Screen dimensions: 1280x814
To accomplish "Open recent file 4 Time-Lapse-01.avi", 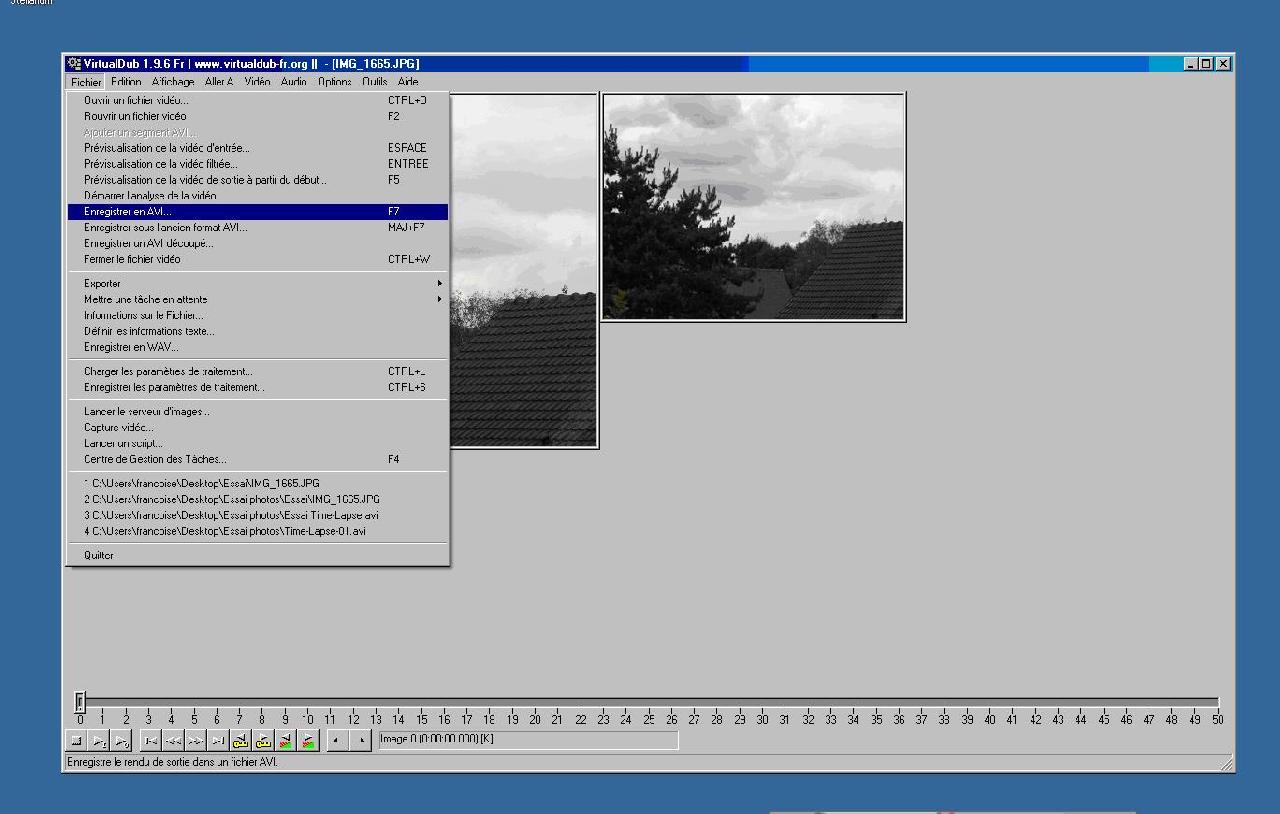I will click(x=258, y=531).
